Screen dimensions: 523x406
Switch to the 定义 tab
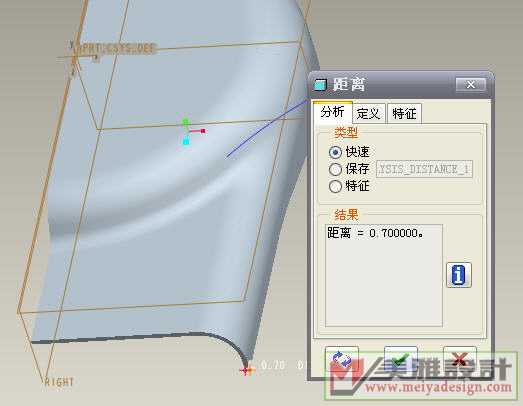coord(369,114)
